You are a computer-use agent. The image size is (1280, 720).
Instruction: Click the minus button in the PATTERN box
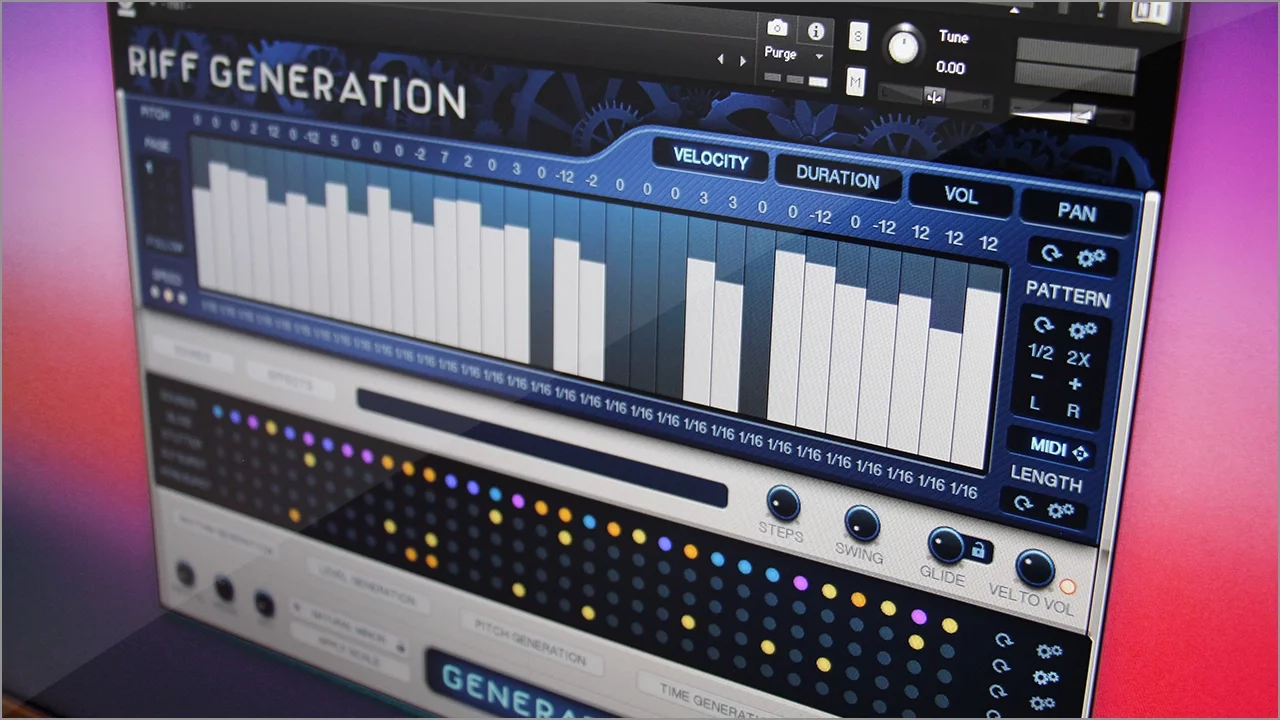click(1036, 378)
